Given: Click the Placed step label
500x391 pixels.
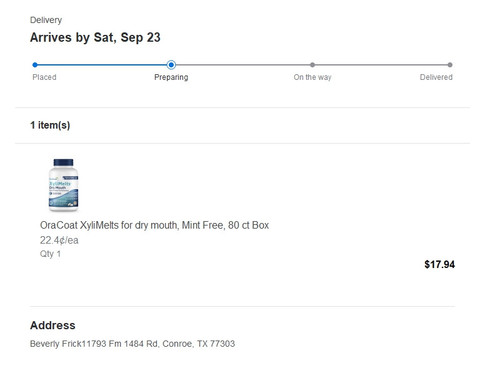Looking at the screenshot, I should point(44,77).
